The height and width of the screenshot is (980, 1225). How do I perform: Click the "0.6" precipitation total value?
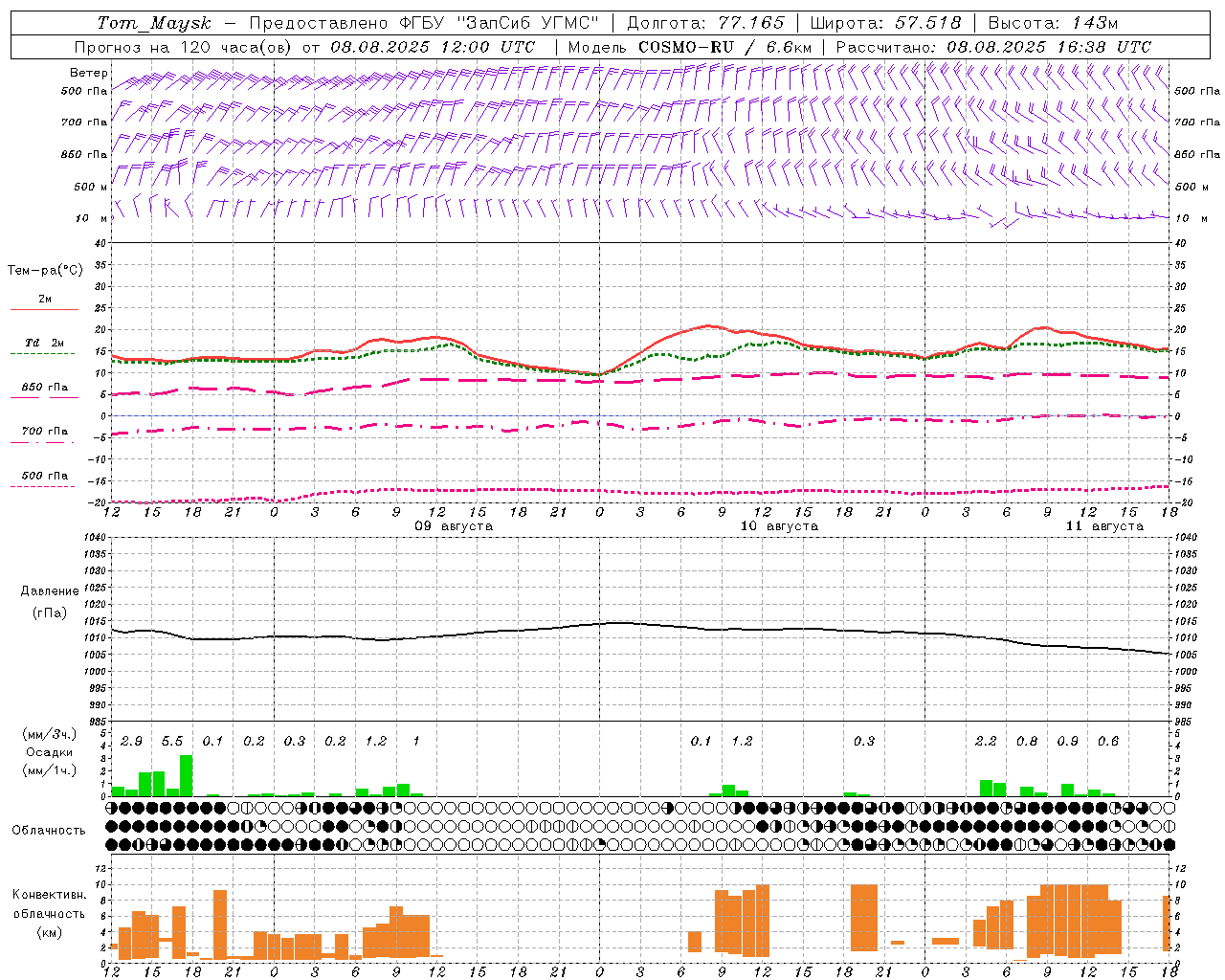[1108, 742]
